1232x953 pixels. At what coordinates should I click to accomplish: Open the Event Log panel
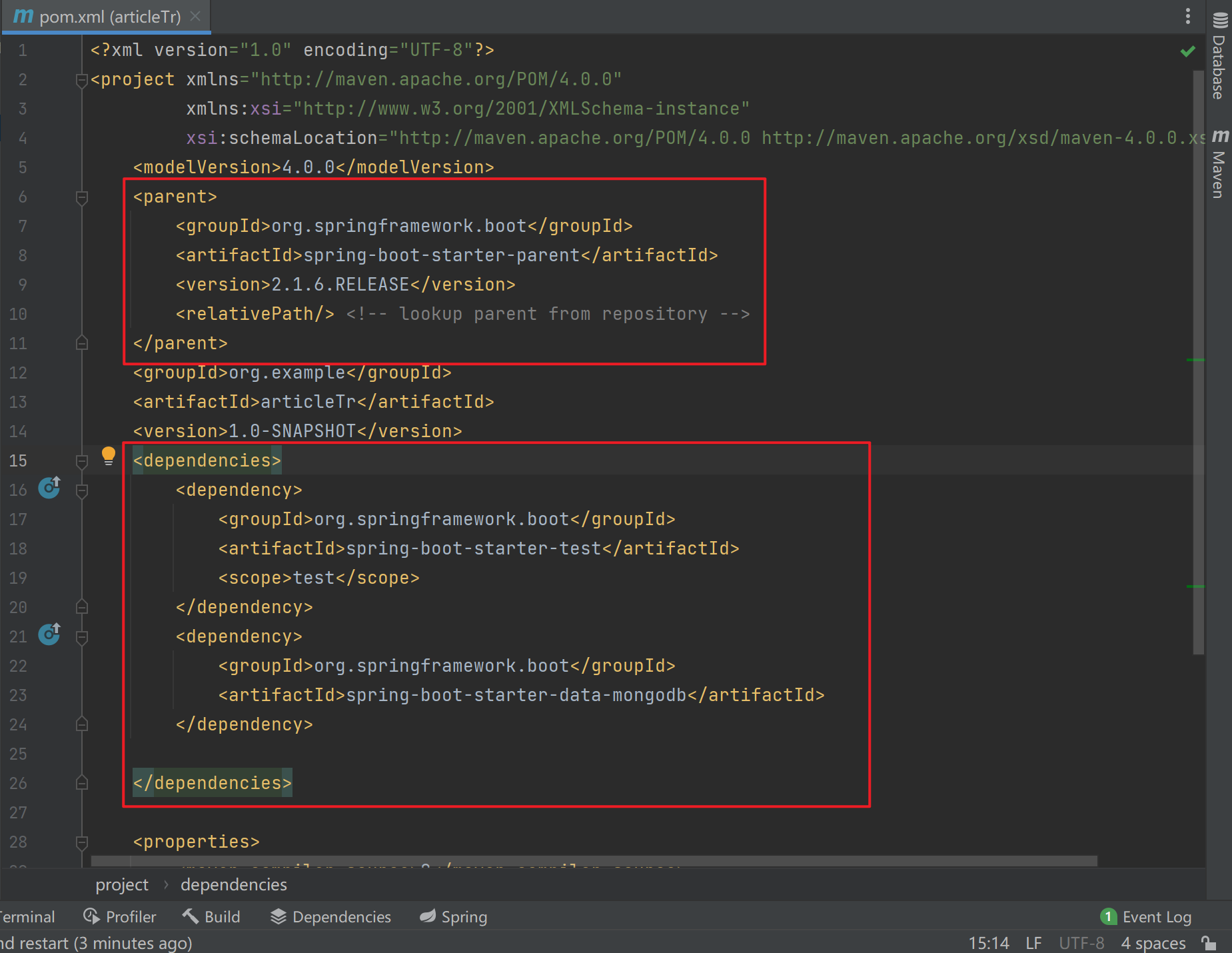[1146, 917]
